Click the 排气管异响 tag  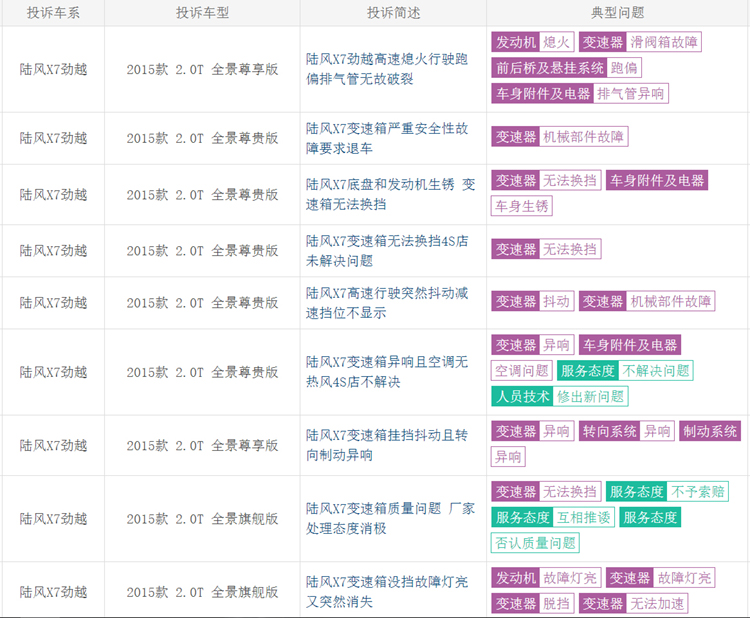631,94
